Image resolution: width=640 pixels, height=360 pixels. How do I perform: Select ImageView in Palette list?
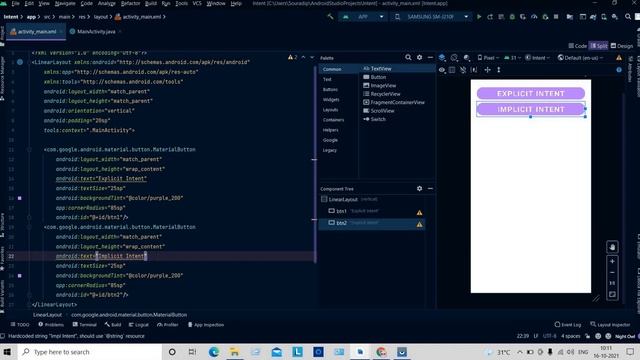379,86
